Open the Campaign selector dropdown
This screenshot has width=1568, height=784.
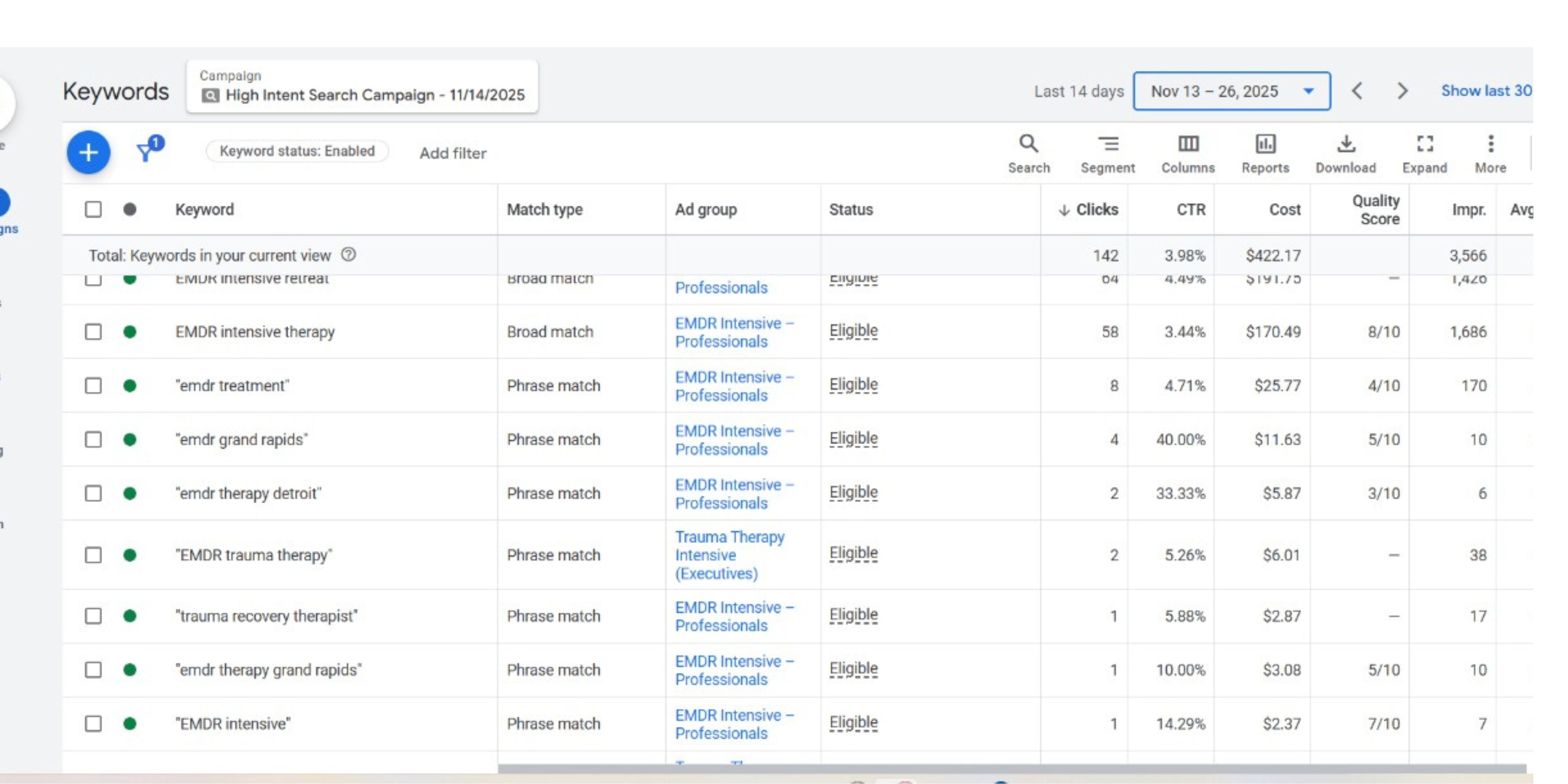[362, 86]
